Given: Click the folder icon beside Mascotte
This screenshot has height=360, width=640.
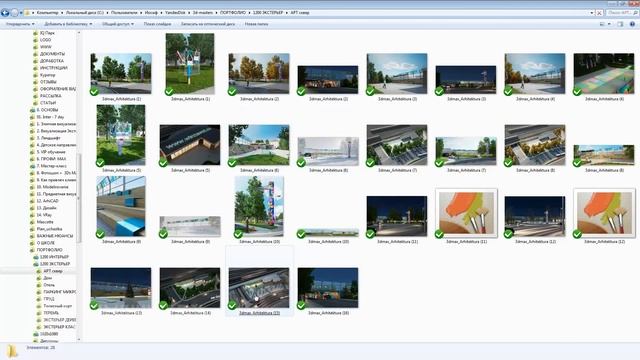Looking at the screenshot, I should coord(32,222).
